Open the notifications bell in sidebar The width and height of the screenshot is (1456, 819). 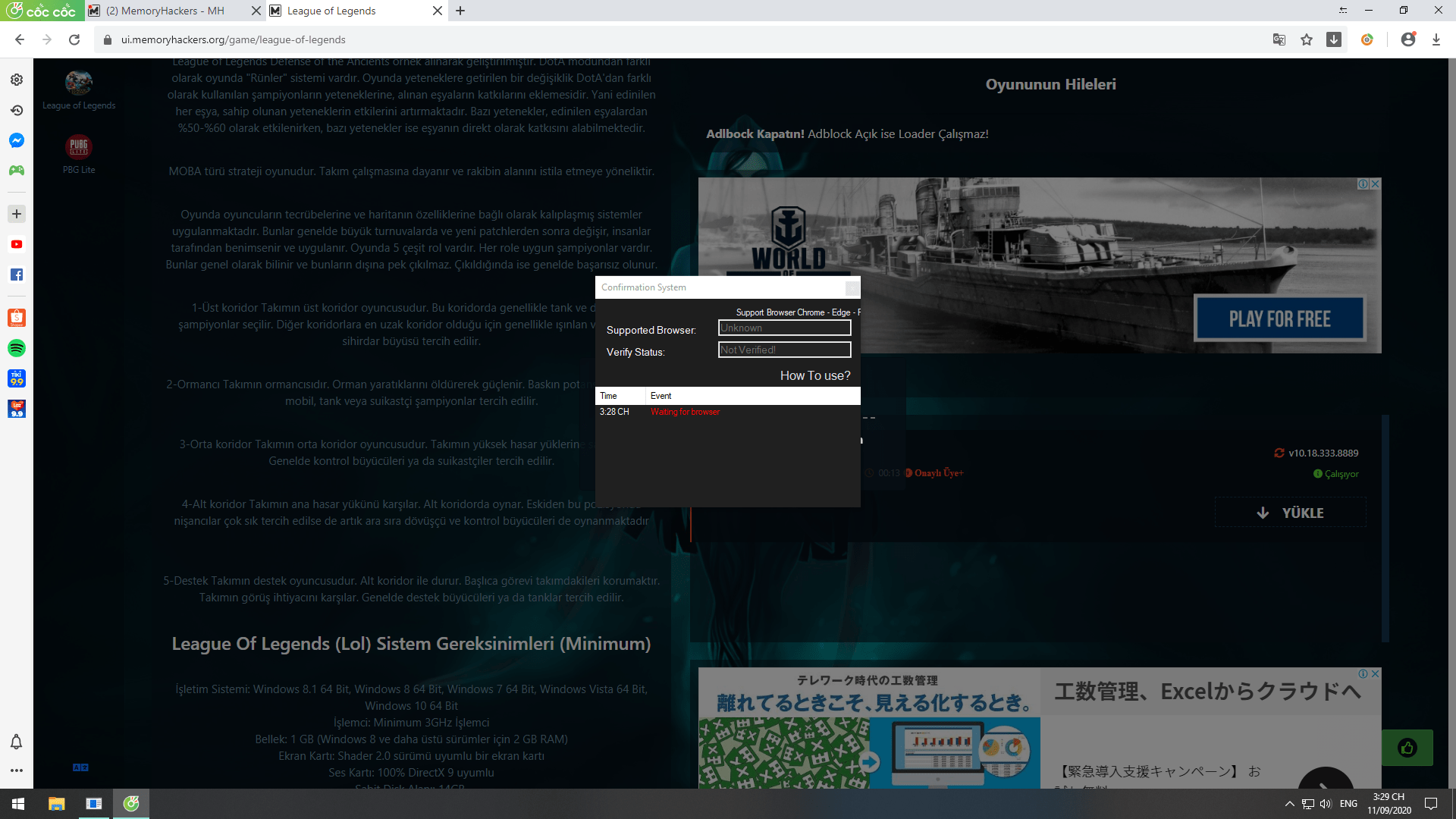[16, 742]
